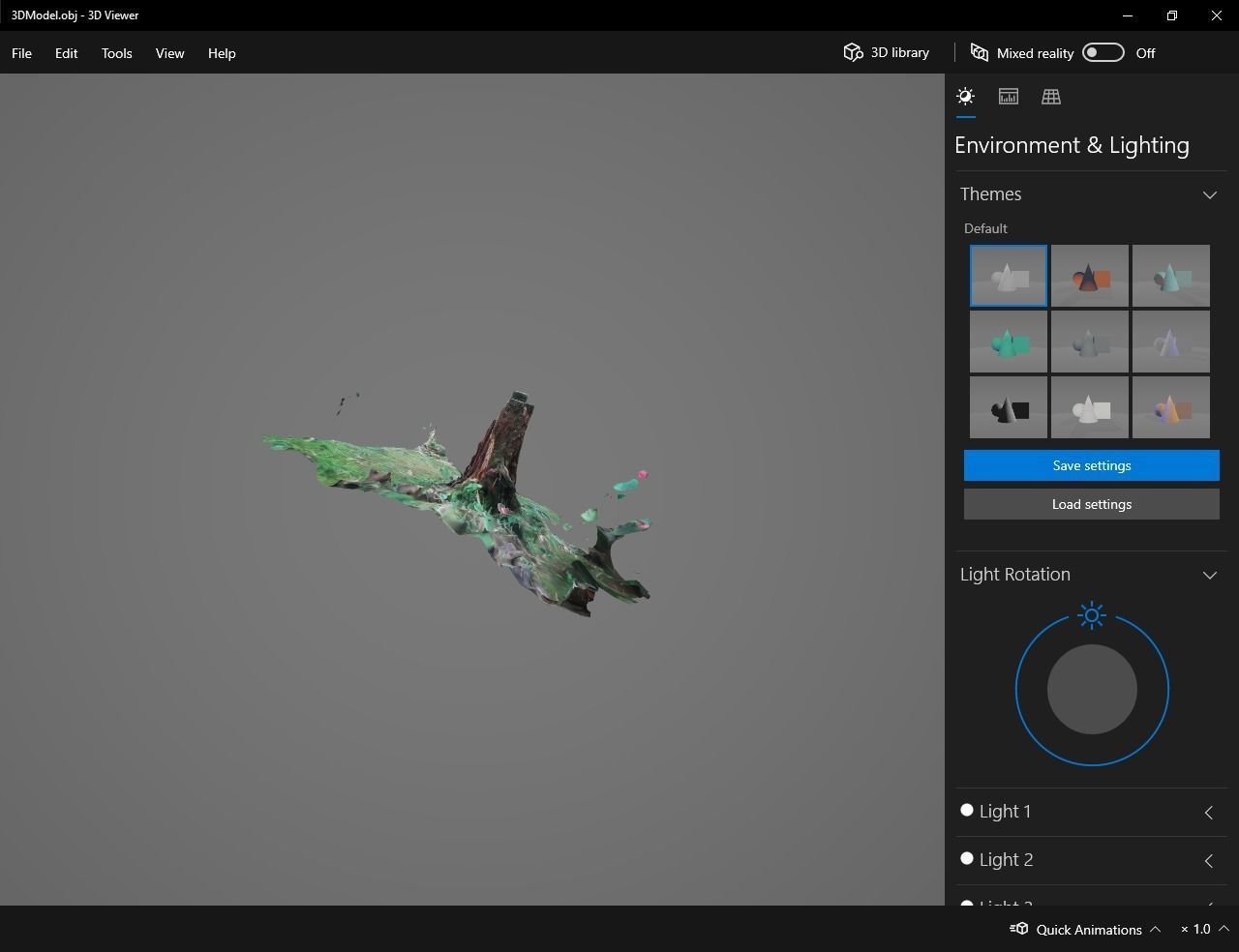
Task: Click the Light Rotation heading
Action: [x=1014, y=575]
